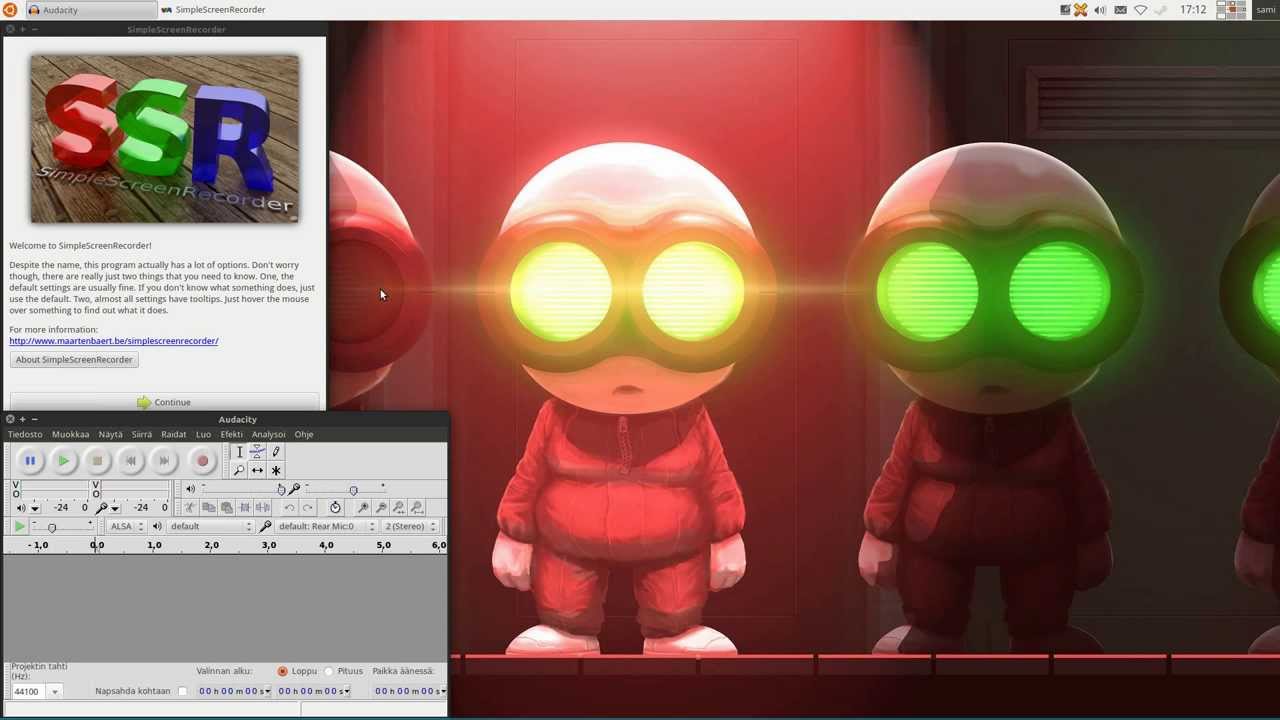Open the Muokkaa menu
This screenshot has height=720, width=1280.
[x=70, y=434]
